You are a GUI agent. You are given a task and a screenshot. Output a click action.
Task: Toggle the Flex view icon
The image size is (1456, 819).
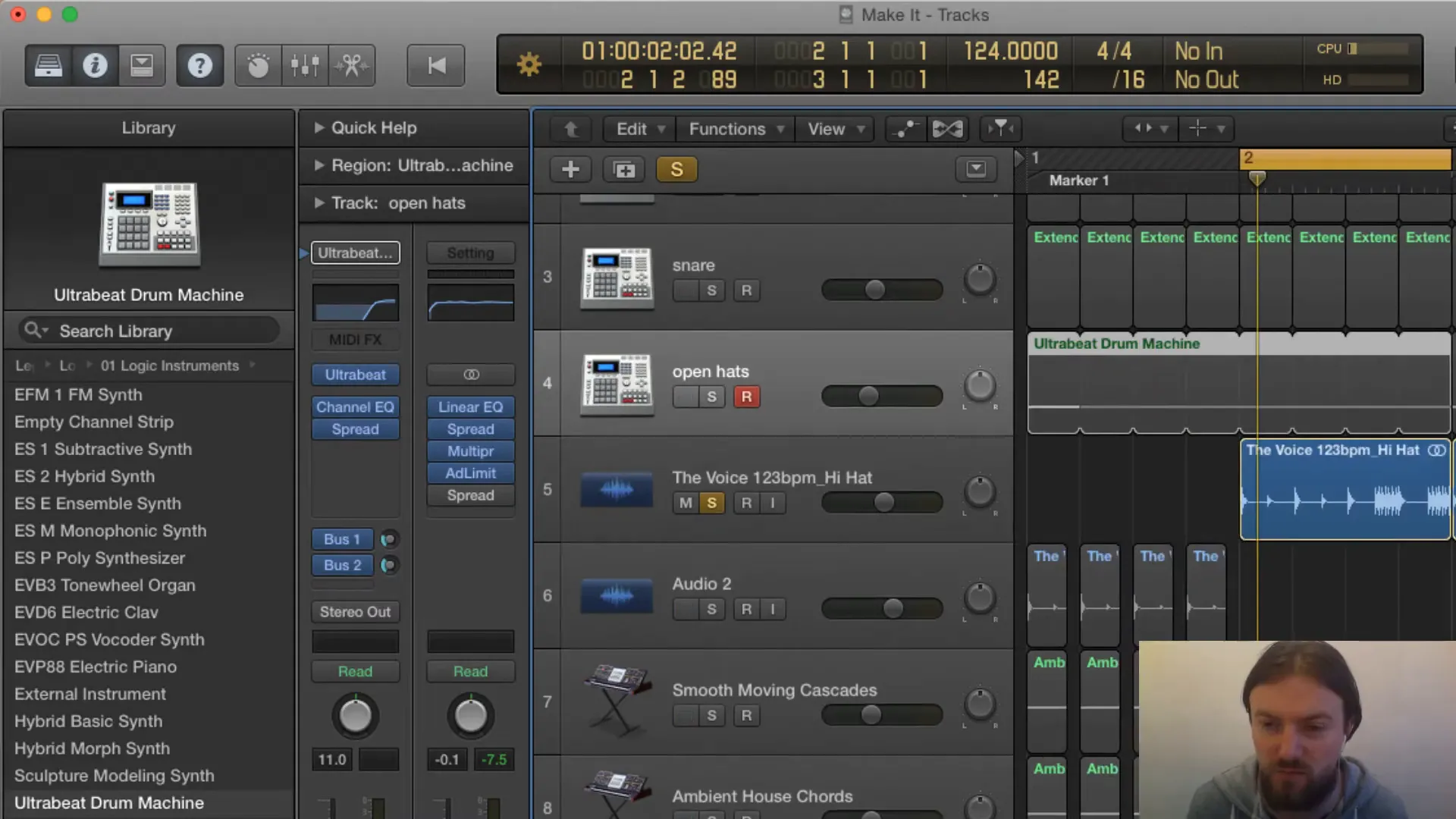[947, 129]
